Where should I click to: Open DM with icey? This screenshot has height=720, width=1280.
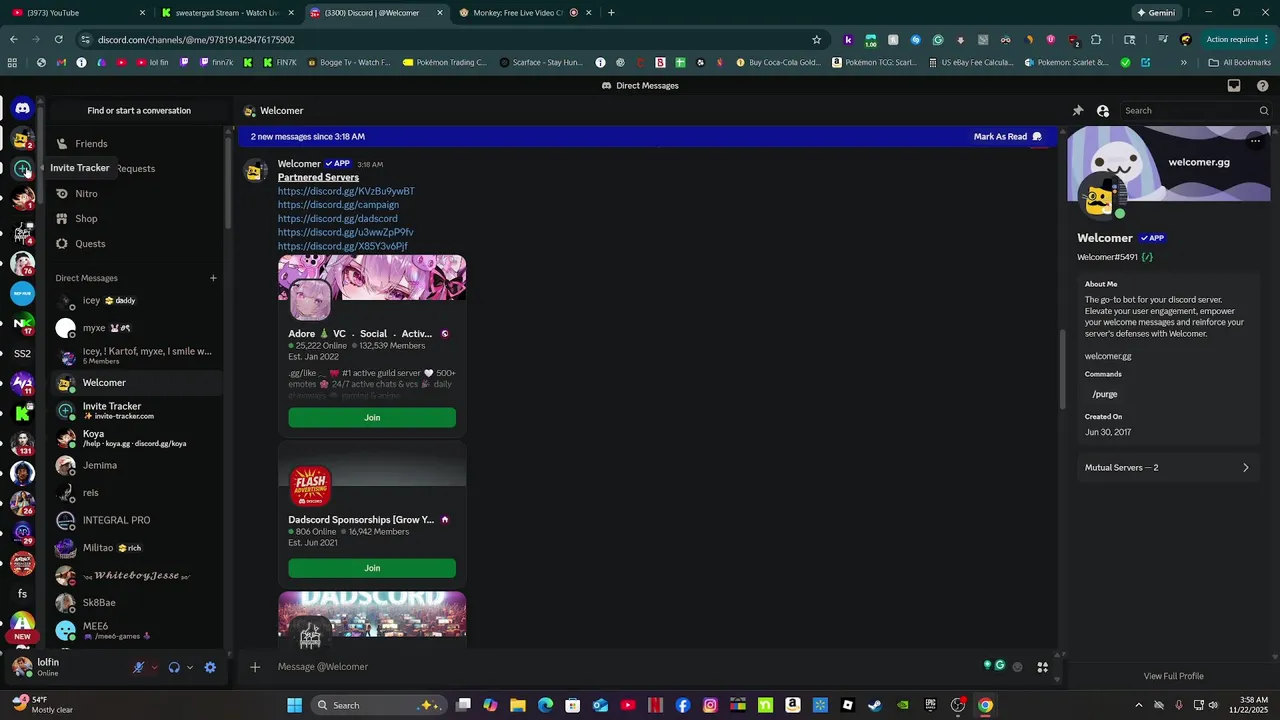(x=138, y=301)
